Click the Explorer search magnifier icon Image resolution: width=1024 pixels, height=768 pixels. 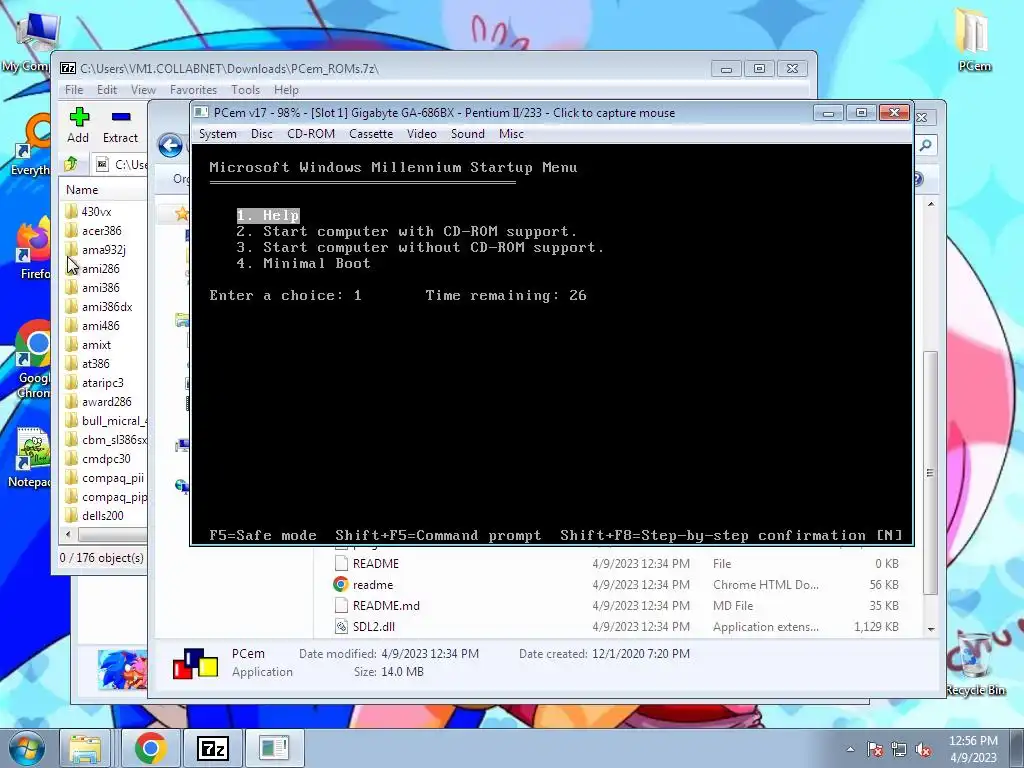tap(925, 145)
